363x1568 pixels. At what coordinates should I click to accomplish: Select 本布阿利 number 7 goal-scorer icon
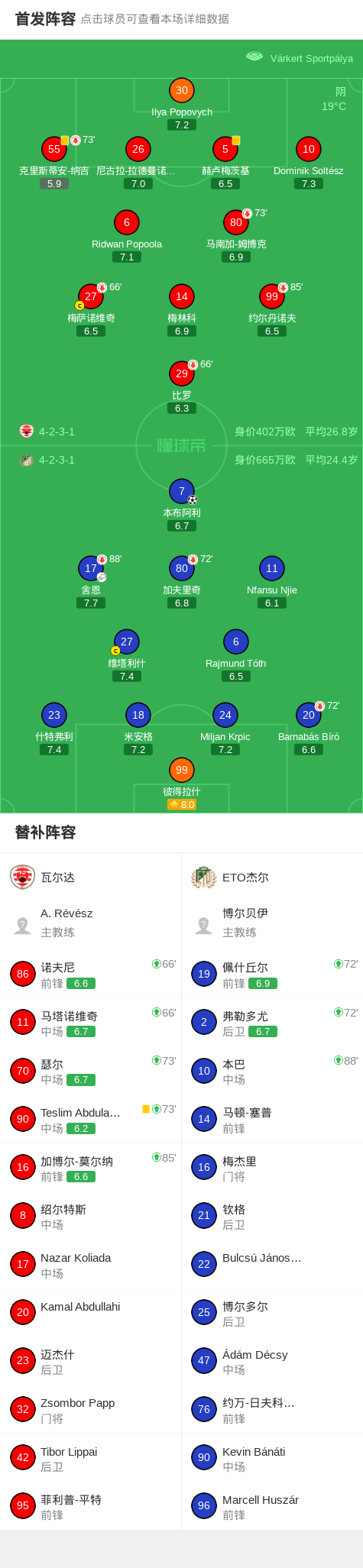181,491
